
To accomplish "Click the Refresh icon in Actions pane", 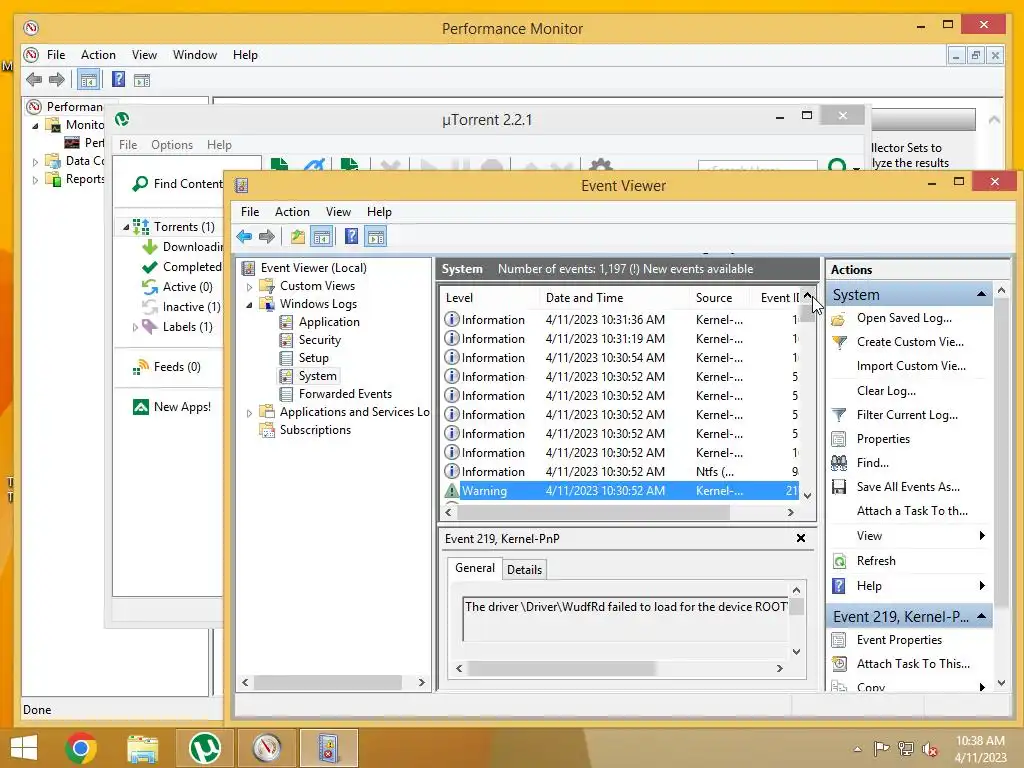I will (x=839, y=561).
